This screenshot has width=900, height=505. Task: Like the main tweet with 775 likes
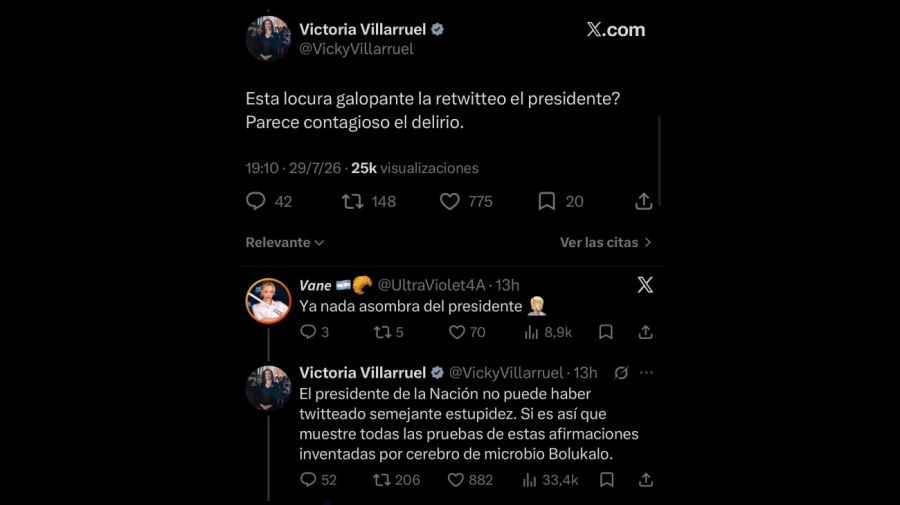449,201
